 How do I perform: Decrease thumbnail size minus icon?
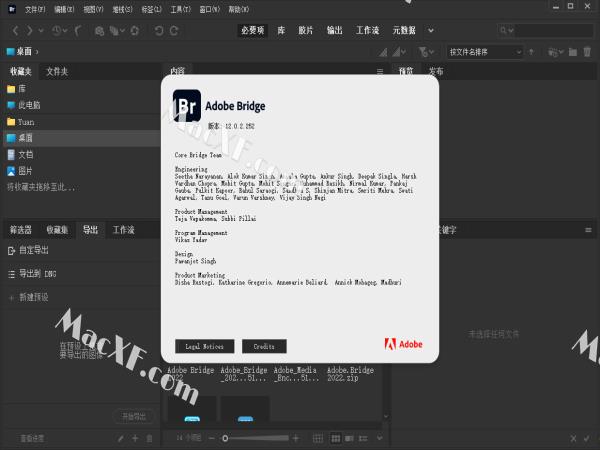(x=212, y=438)
